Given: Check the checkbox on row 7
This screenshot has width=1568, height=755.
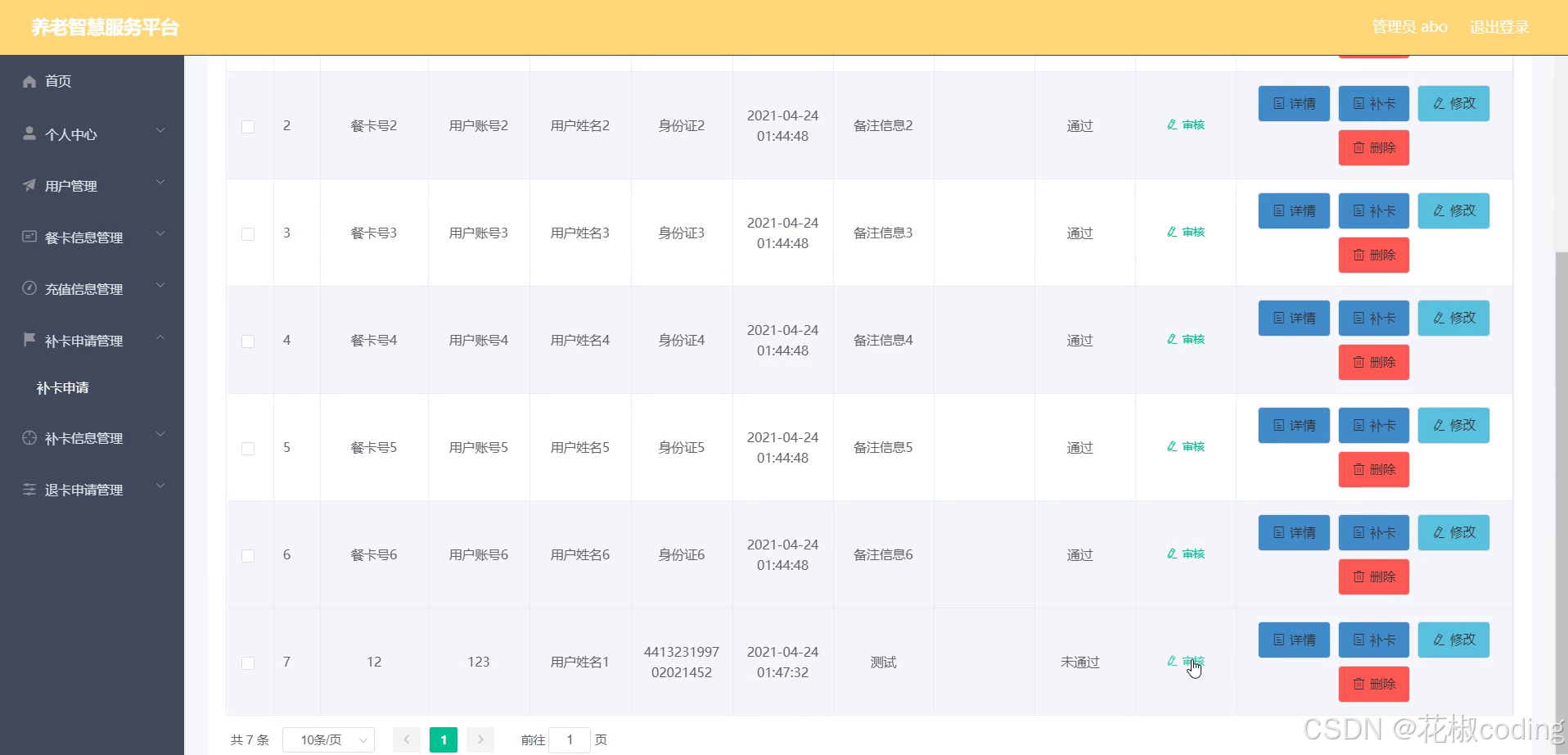Looking at the screenshot, I should [249, 662].
